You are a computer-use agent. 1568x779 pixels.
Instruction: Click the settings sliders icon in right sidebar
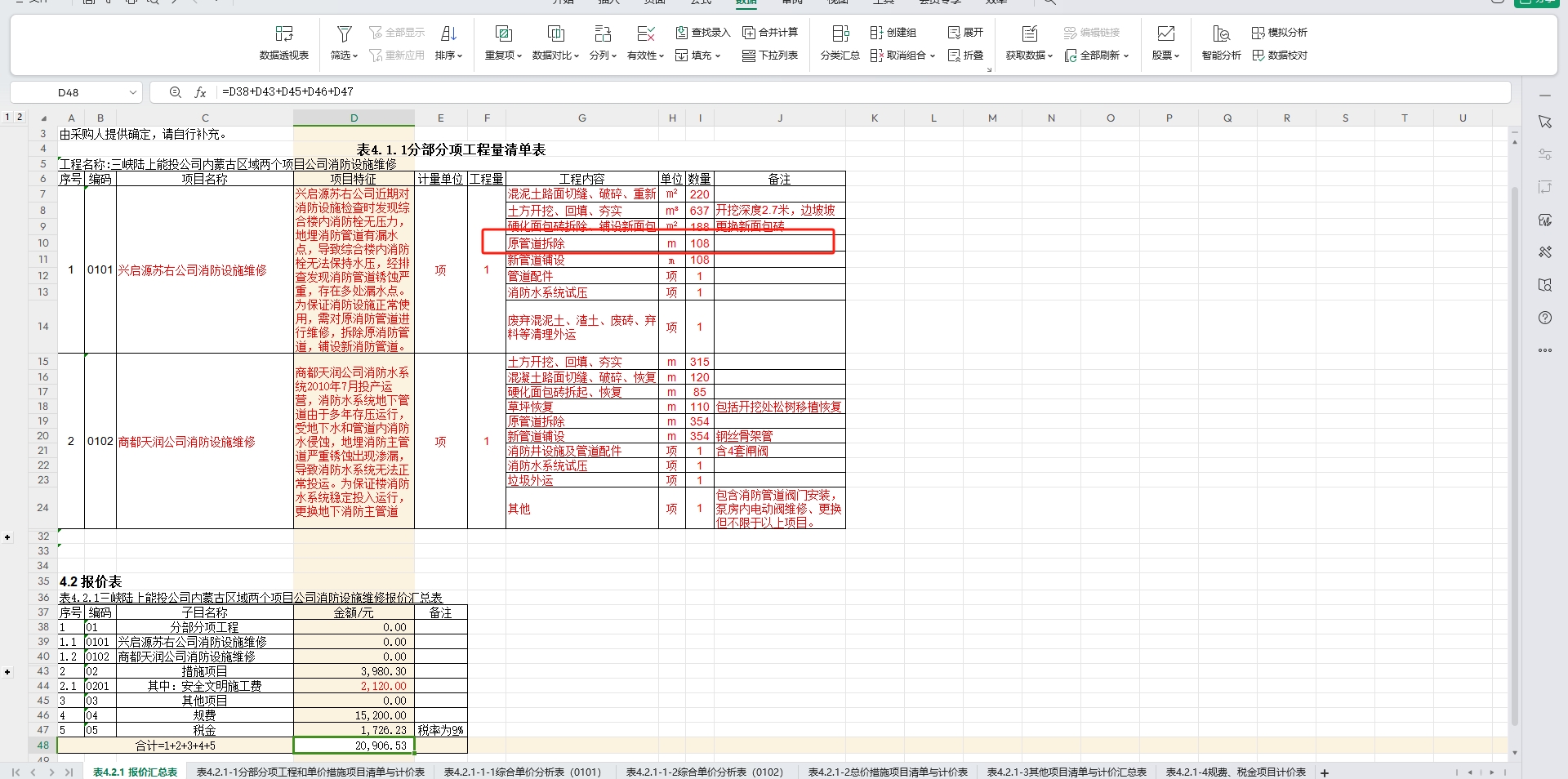click(1544, 154)
